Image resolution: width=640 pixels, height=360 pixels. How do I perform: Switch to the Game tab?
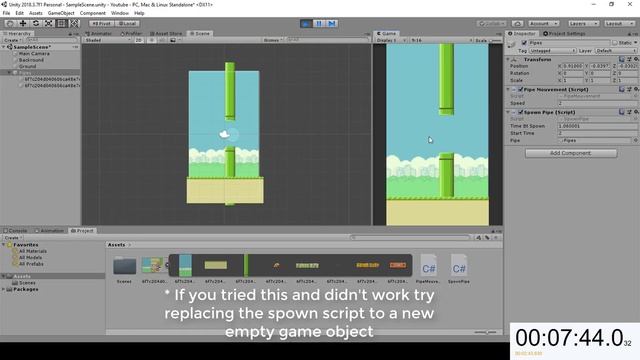click(386, 33)
